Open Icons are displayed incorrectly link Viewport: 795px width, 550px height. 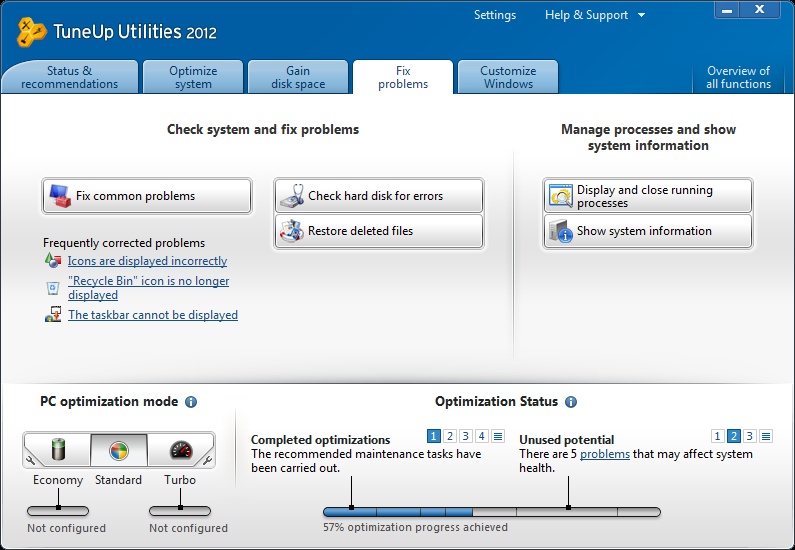pos(148,261)
